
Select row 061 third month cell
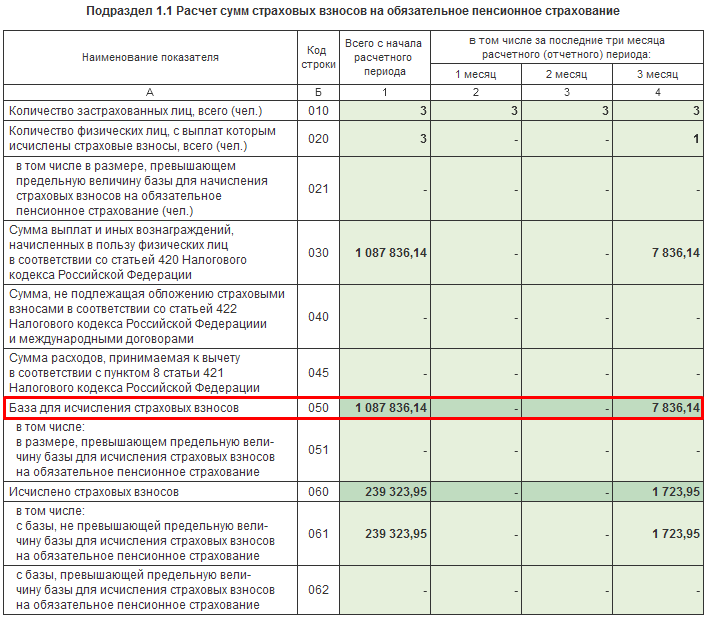coord(658,534)
